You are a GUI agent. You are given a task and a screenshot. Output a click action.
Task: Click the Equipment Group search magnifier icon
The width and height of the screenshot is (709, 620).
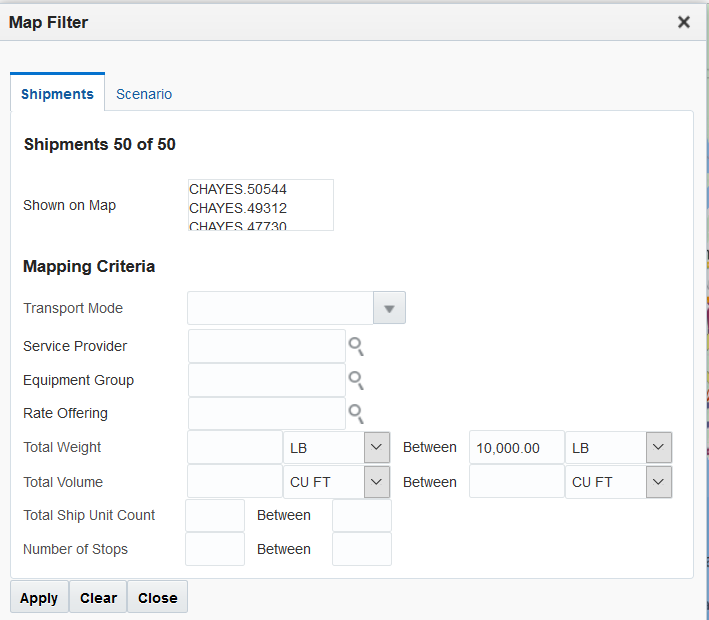coord(356,381)
